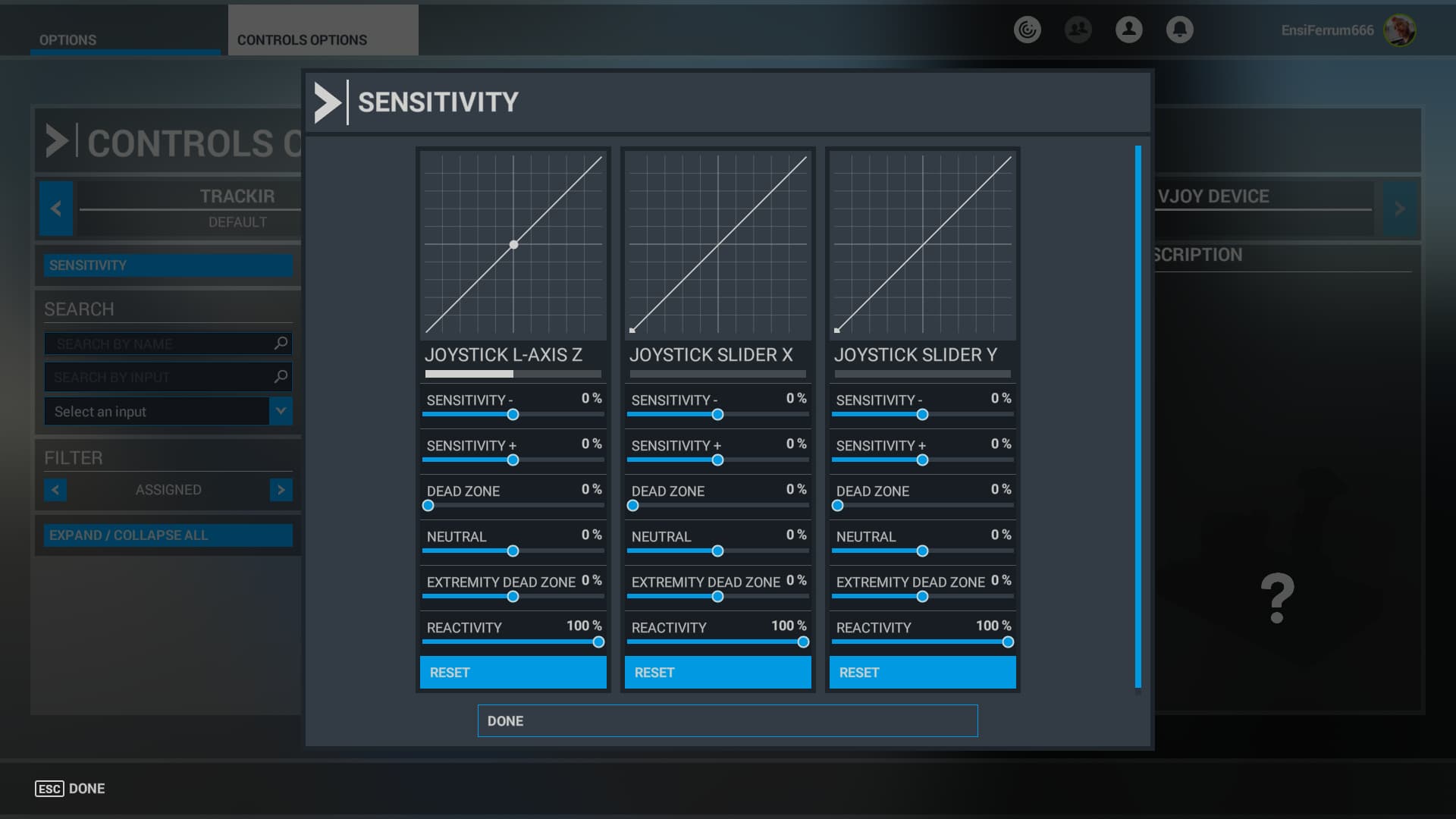This screenshot has height=819, width=1456.
Task: Open the friends group icon
Action: 1078,30
